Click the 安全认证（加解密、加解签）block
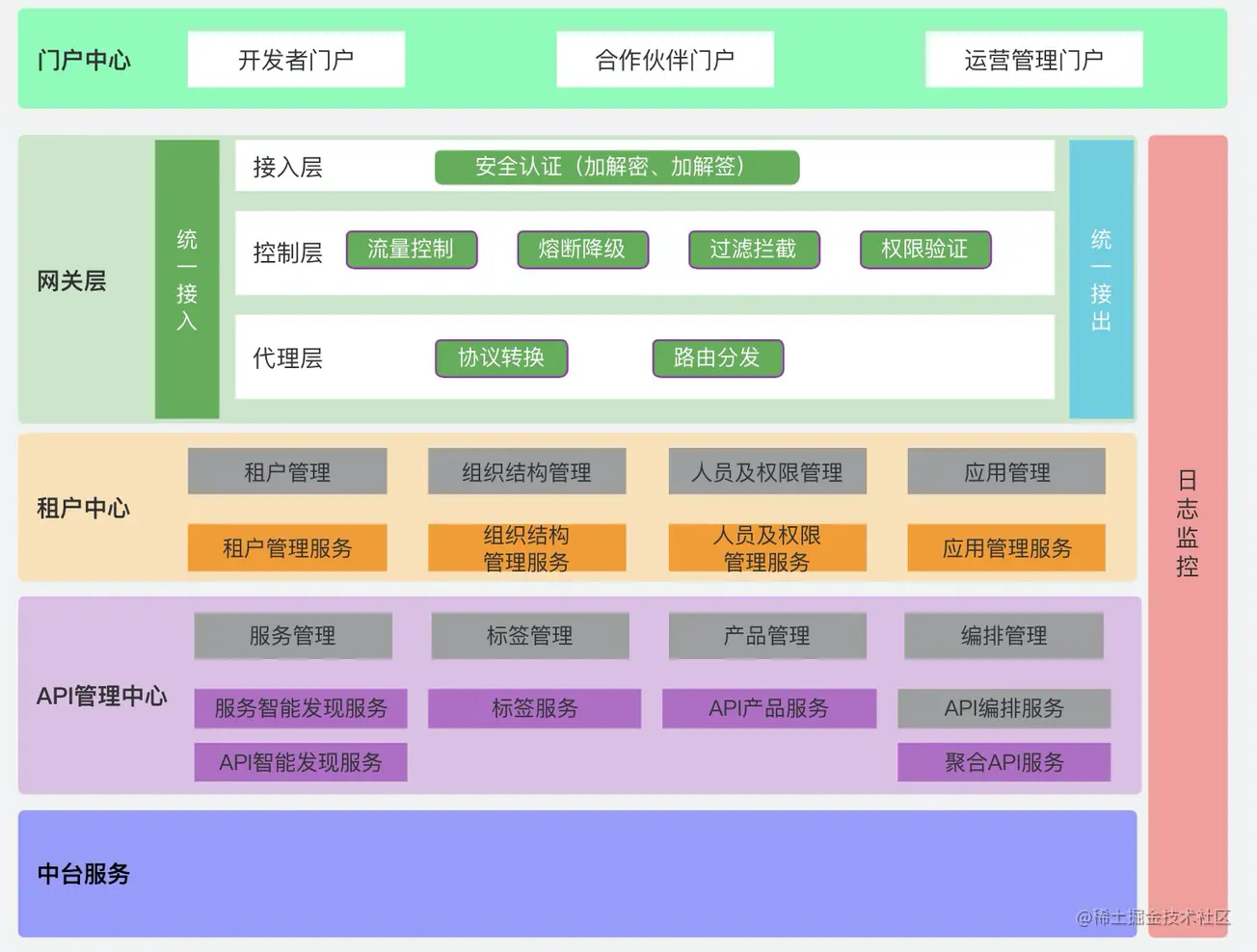1257x952 pixels. 617,167
